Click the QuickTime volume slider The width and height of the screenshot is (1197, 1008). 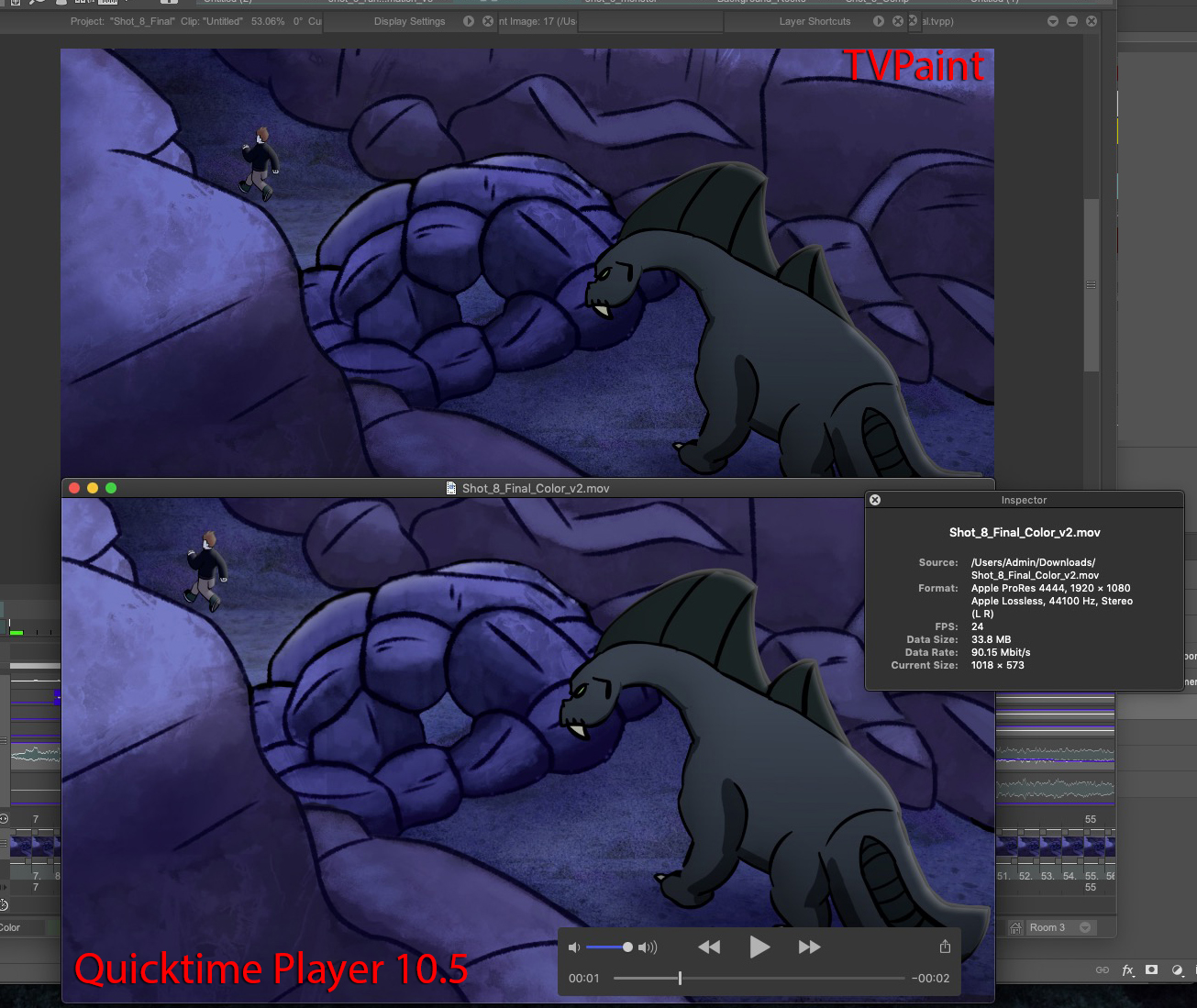click(x=609, y=947)
